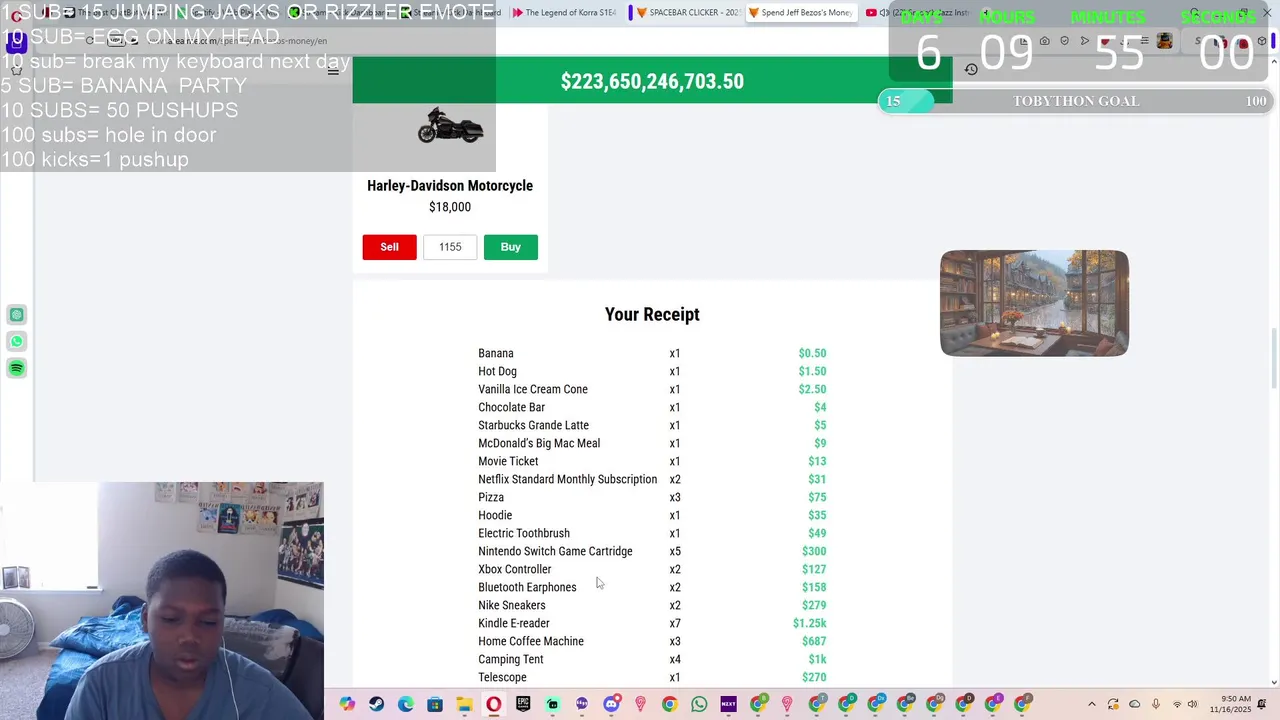Select the Spend Jeff Bezos's Money tab
Screen dimensions: 1280x720
(x=802, y=13)
